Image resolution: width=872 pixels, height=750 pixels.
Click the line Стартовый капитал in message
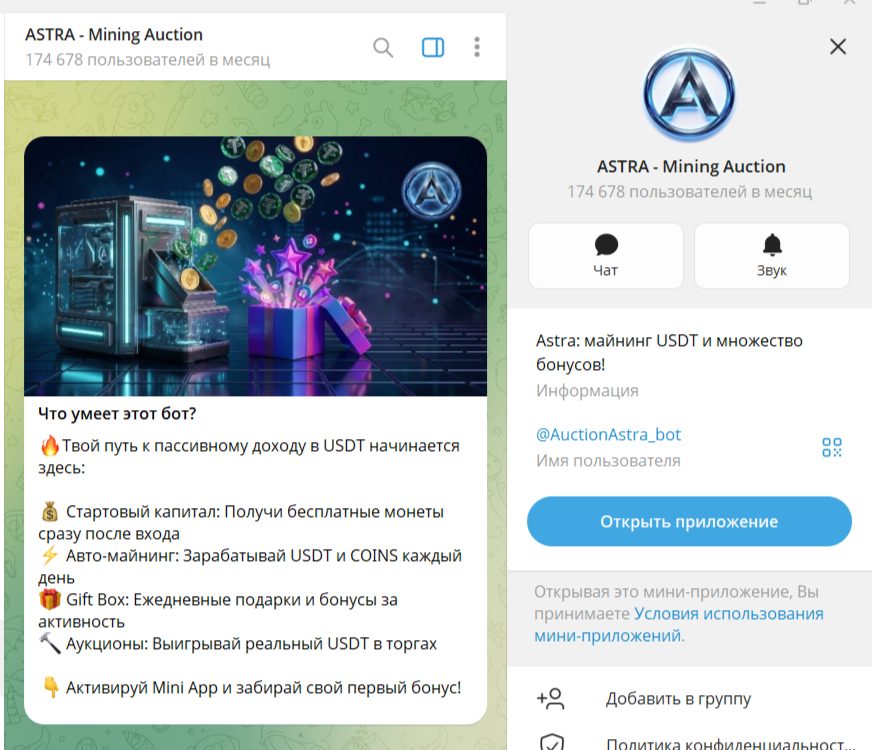pos(241,522)
